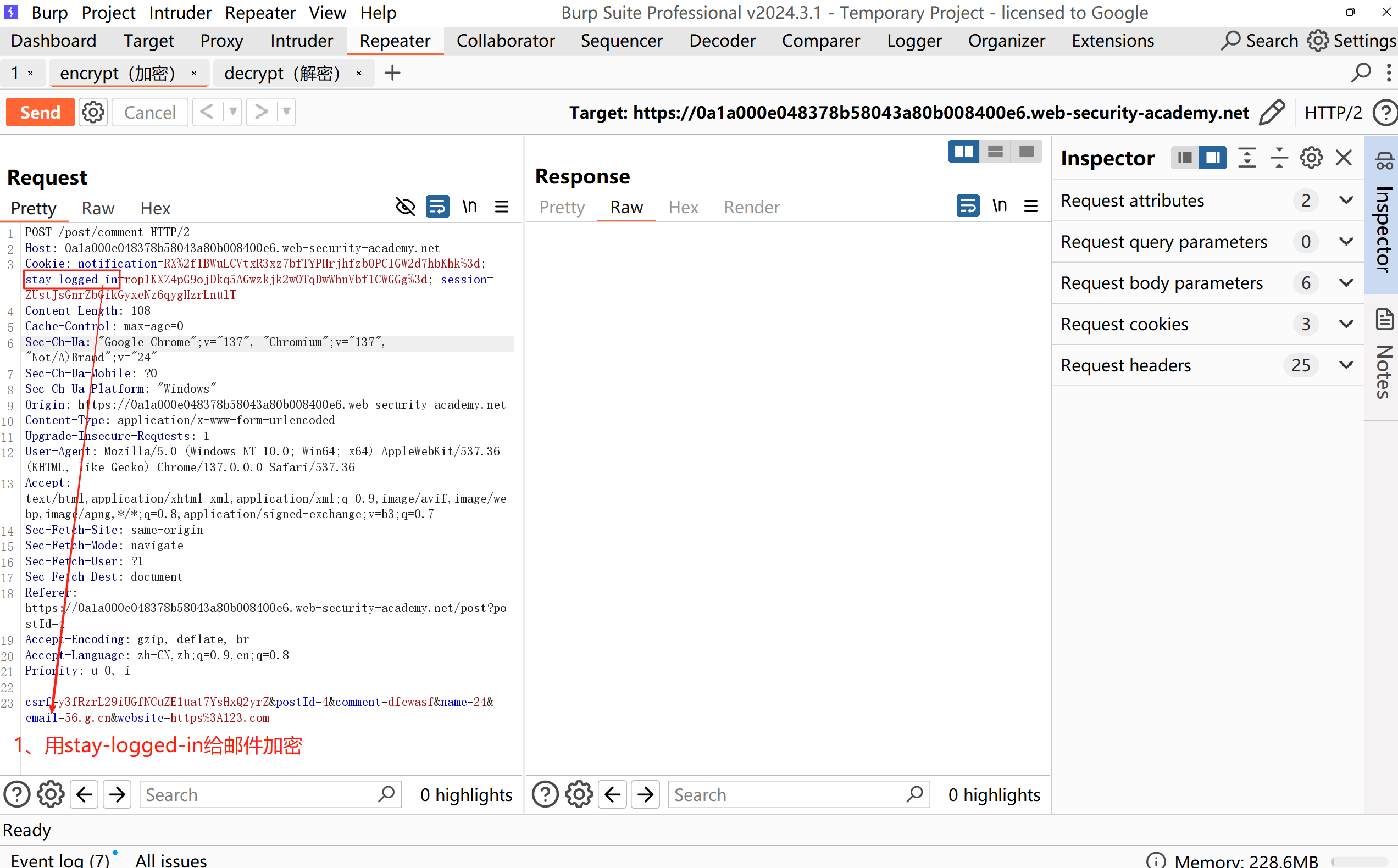Expand Request cookies section
Screen dimensions: 1398x868
click(1346, 324)
